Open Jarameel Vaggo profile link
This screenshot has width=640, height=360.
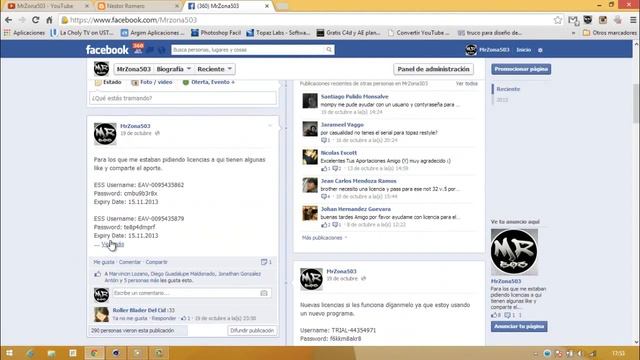(x=342, y=124)
